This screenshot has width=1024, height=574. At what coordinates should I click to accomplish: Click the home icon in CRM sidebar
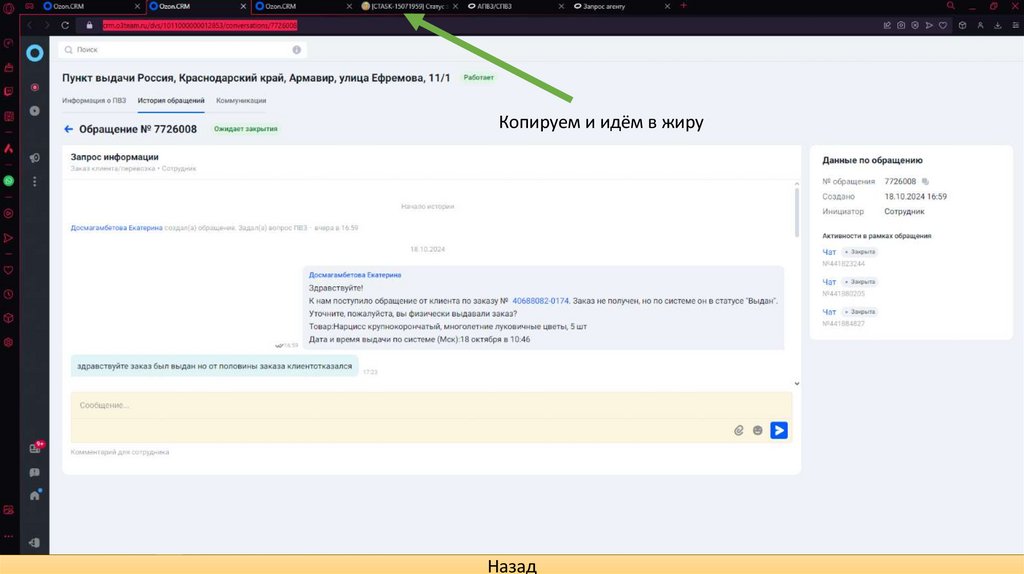click(x=35, y=495)
